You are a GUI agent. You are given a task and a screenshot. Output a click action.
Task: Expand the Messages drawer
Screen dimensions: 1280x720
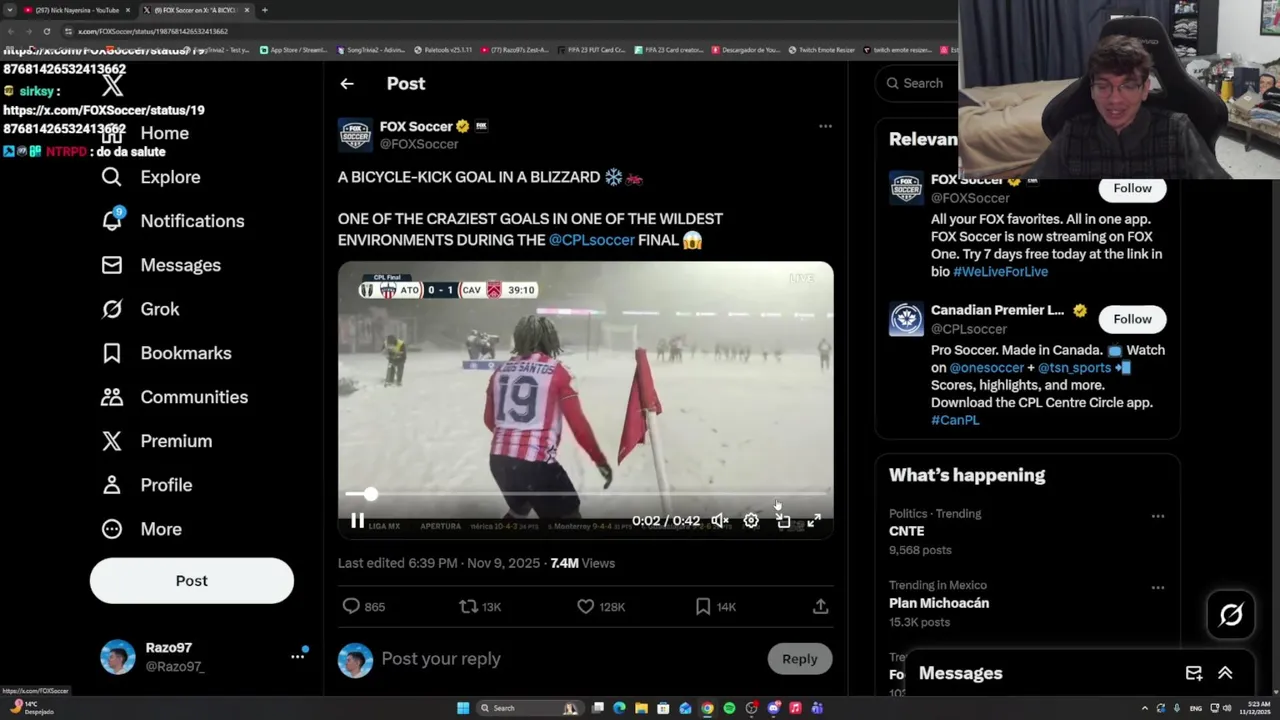click(1225, 674)
